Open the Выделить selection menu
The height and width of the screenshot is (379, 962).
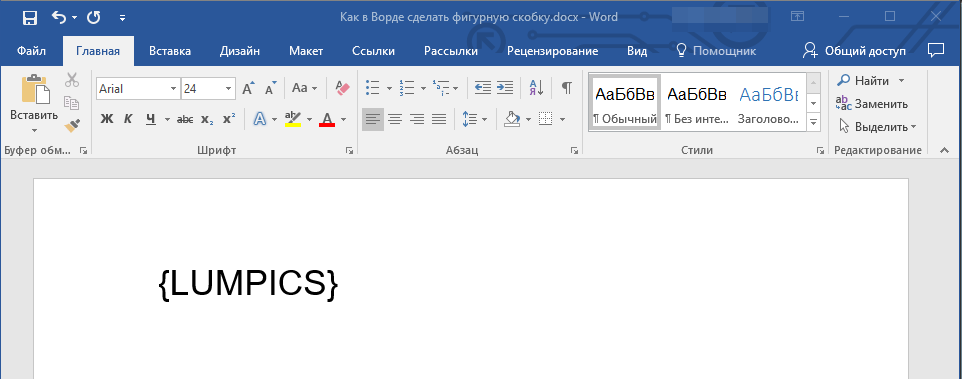877,127
